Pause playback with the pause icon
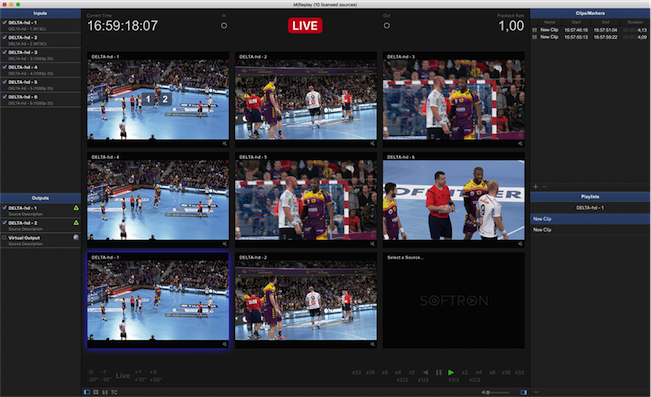 (438, 372)
